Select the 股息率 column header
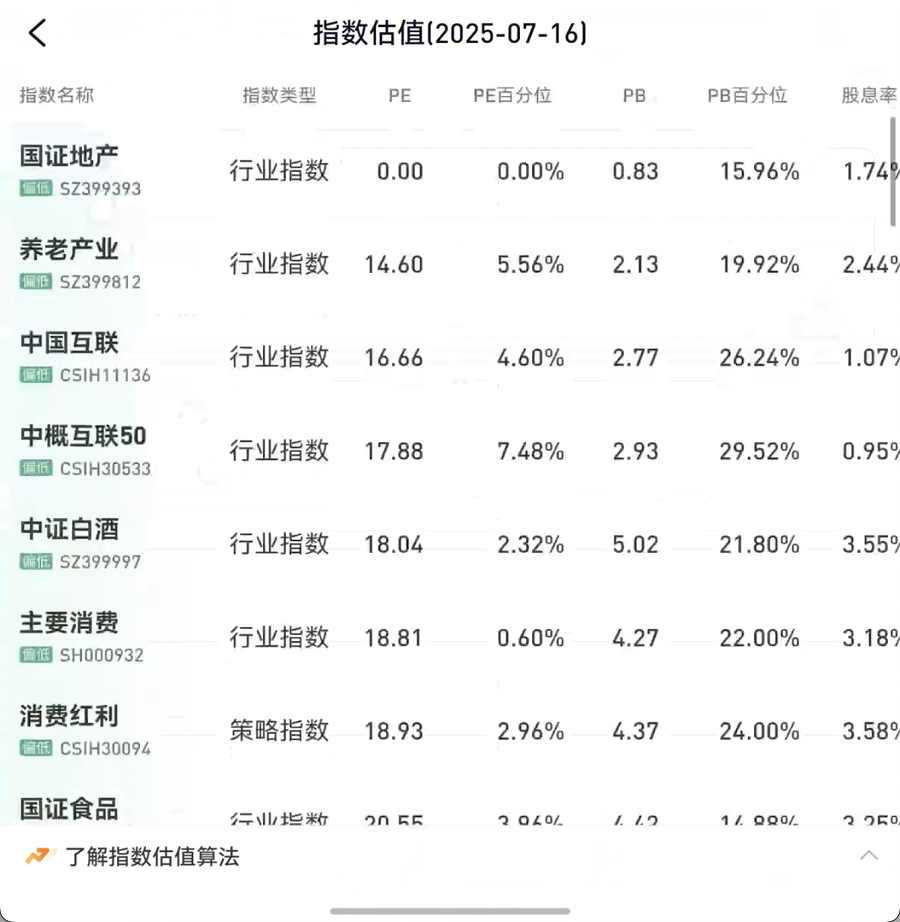 869,95
